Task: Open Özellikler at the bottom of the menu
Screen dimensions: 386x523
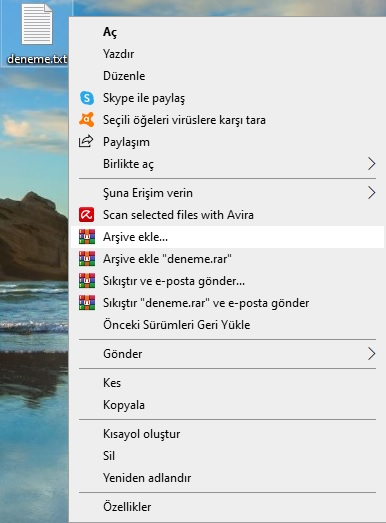Action: click(x=227, y=507)
